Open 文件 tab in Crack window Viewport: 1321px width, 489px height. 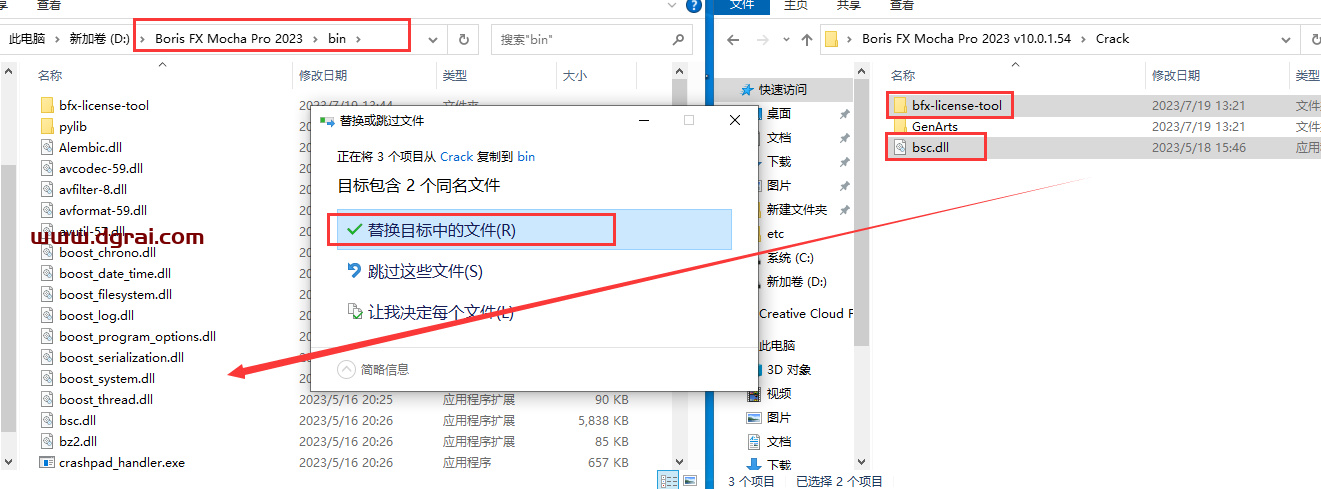[x=742, y=5]
